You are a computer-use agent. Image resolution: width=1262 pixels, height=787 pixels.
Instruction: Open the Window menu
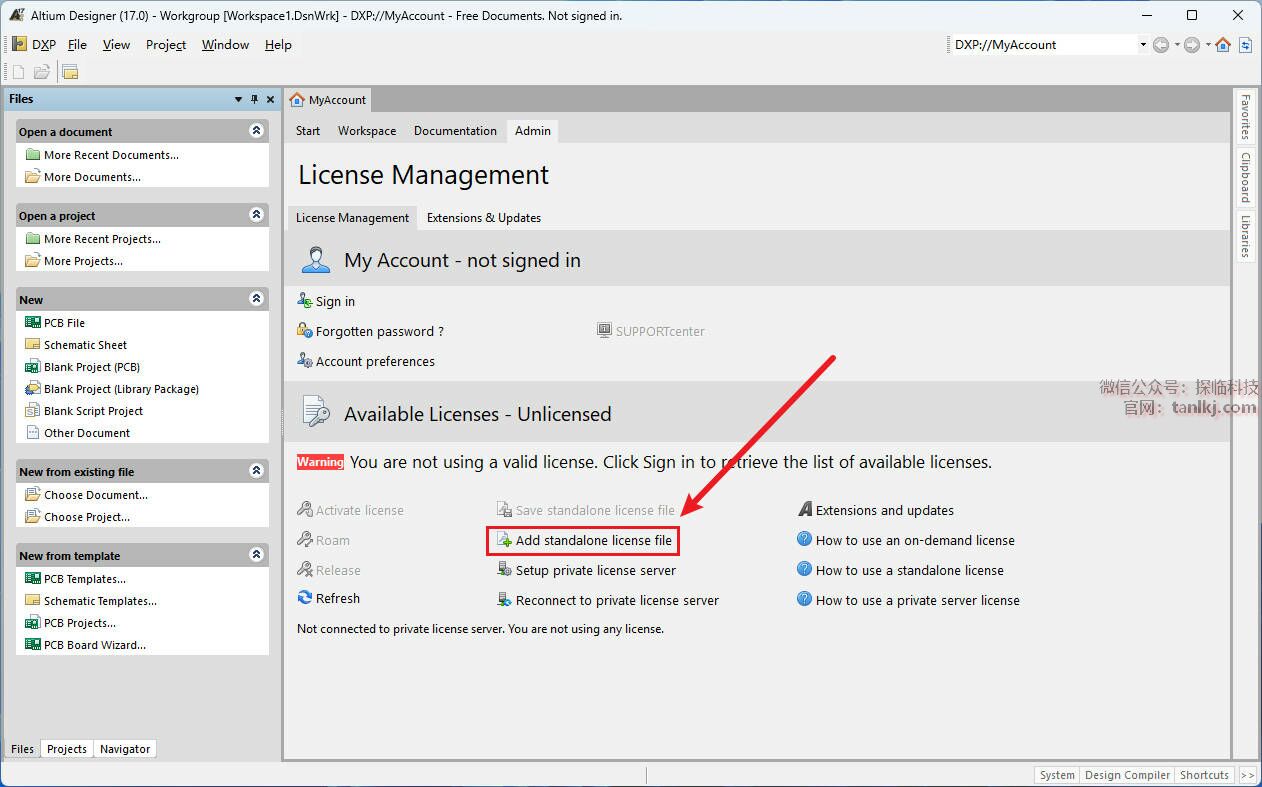point(225,45)
